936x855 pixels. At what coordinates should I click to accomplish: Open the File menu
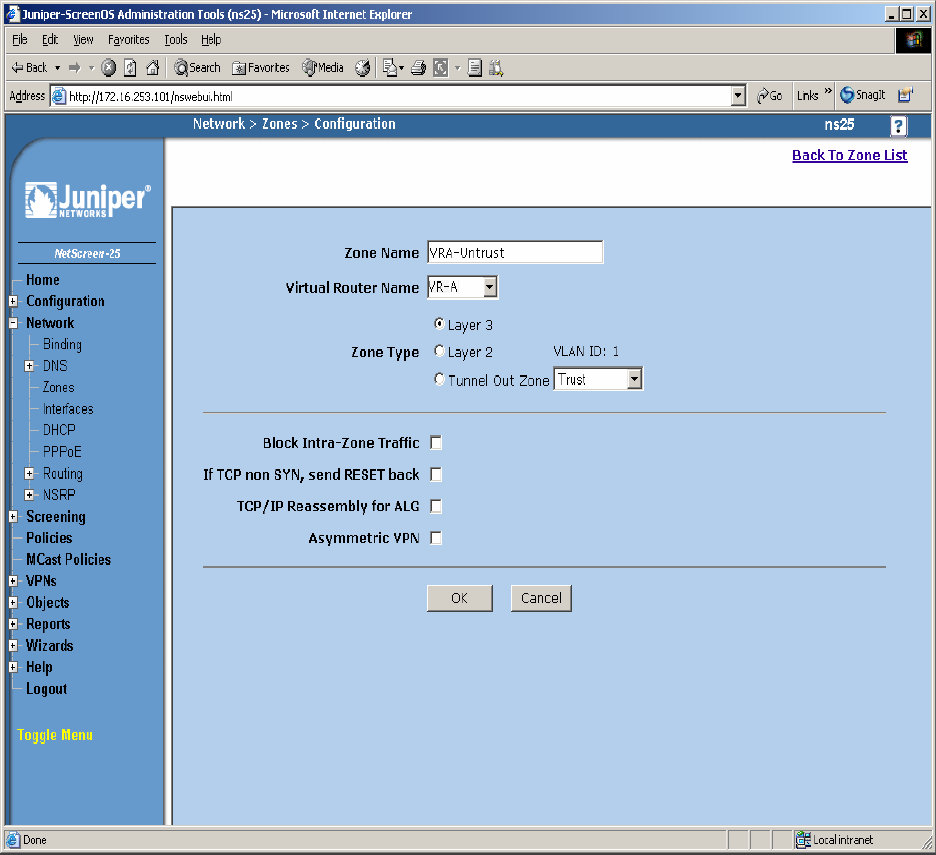coord(20,39)
